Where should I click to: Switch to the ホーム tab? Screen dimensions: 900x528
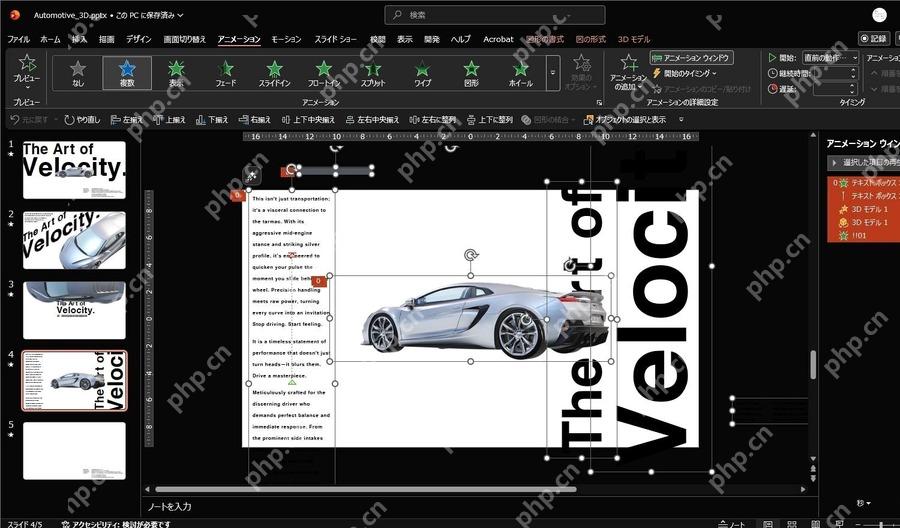click(51, 39)
